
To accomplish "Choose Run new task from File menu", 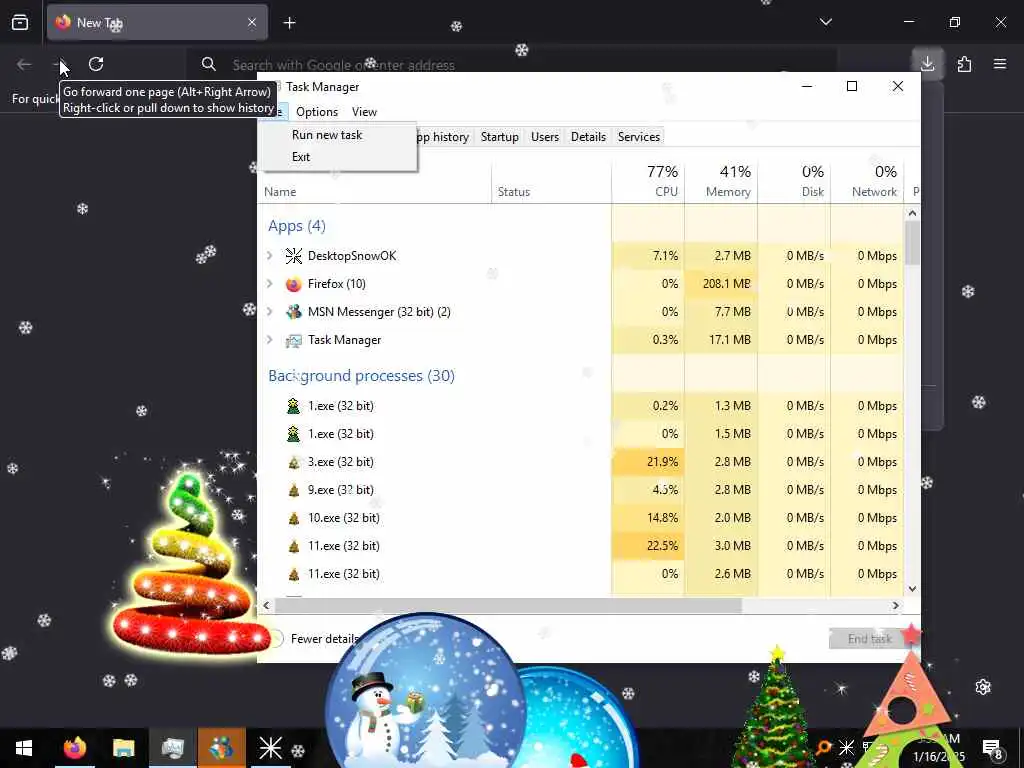I will (x=327, y=135).
